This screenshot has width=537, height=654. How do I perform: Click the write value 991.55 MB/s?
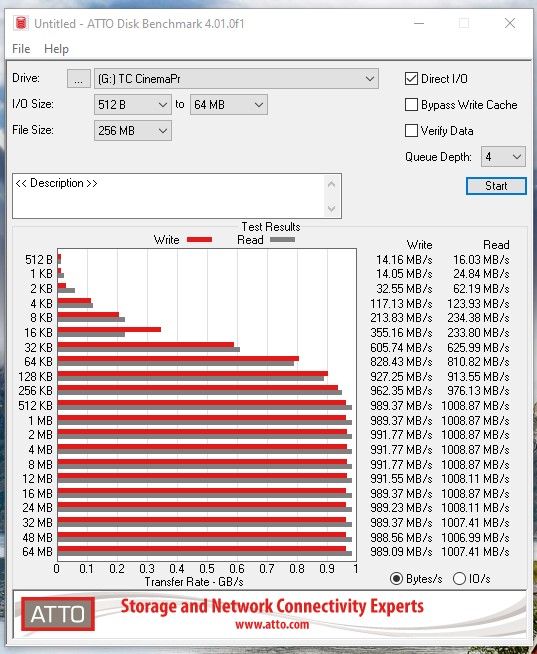[x=401, y=478]
